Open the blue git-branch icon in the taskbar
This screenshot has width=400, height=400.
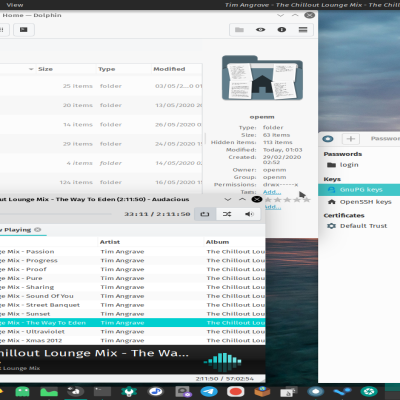(342, 392)
